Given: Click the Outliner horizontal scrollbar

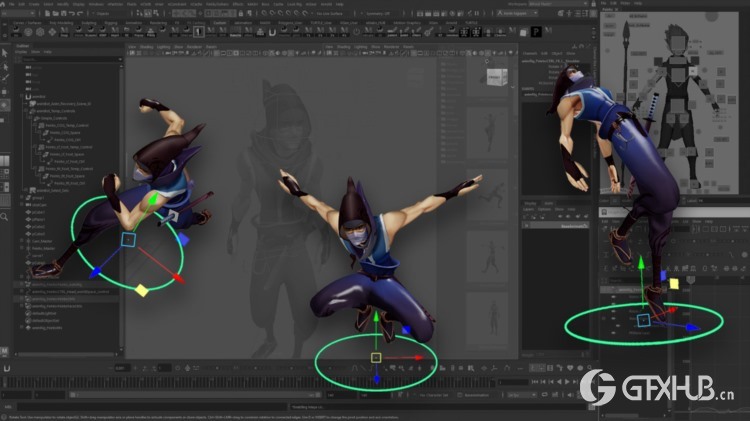Looking at the screenshot, I should 66,355.
